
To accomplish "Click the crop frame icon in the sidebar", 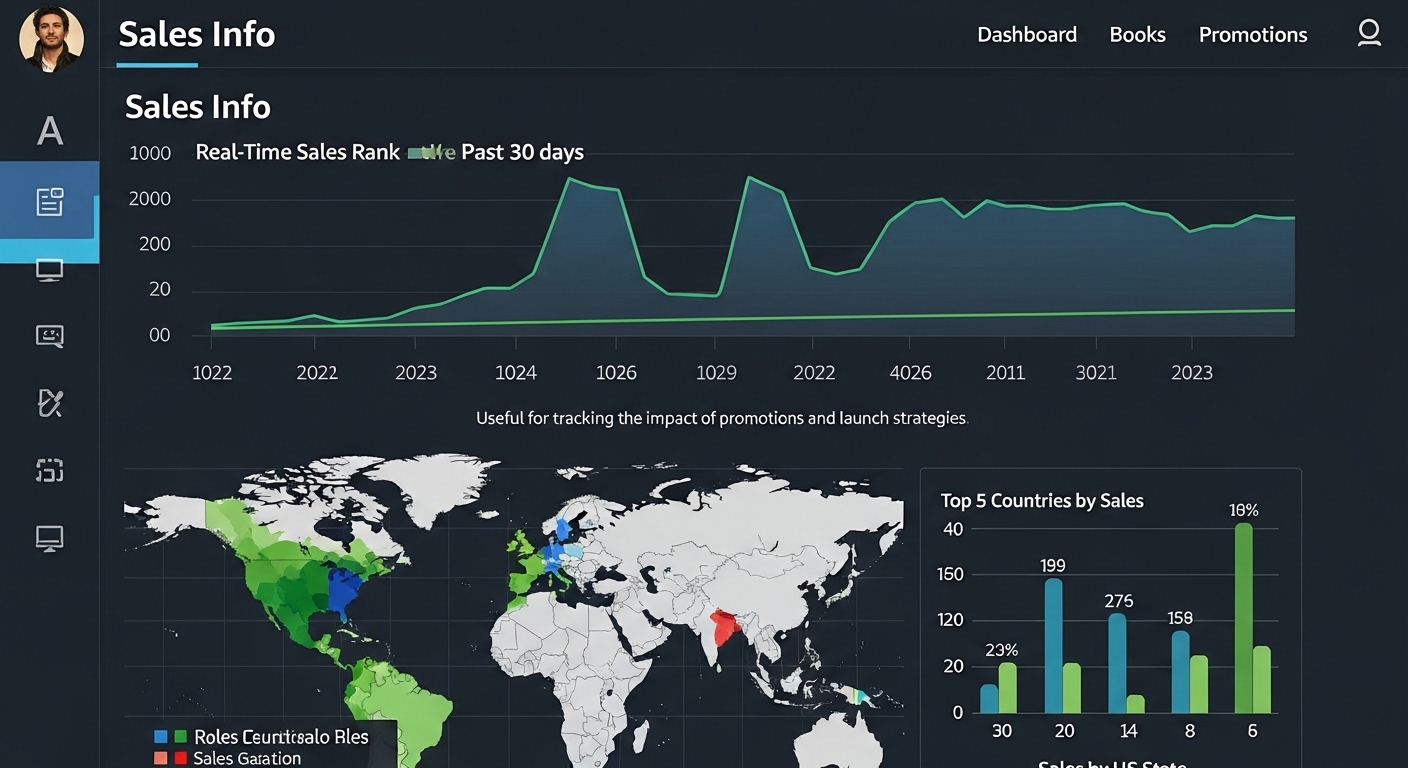I will point(49,470).
